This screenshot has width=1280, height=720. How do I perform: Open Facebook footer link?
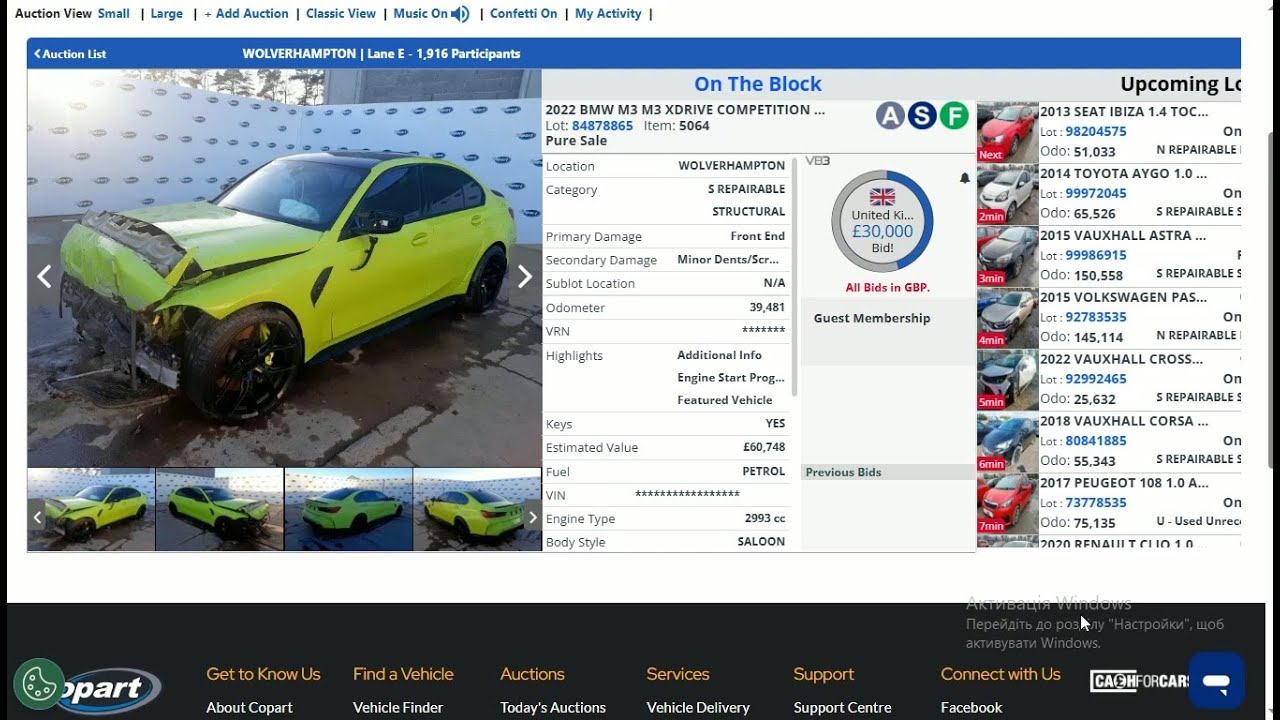[x=971, y=707]
